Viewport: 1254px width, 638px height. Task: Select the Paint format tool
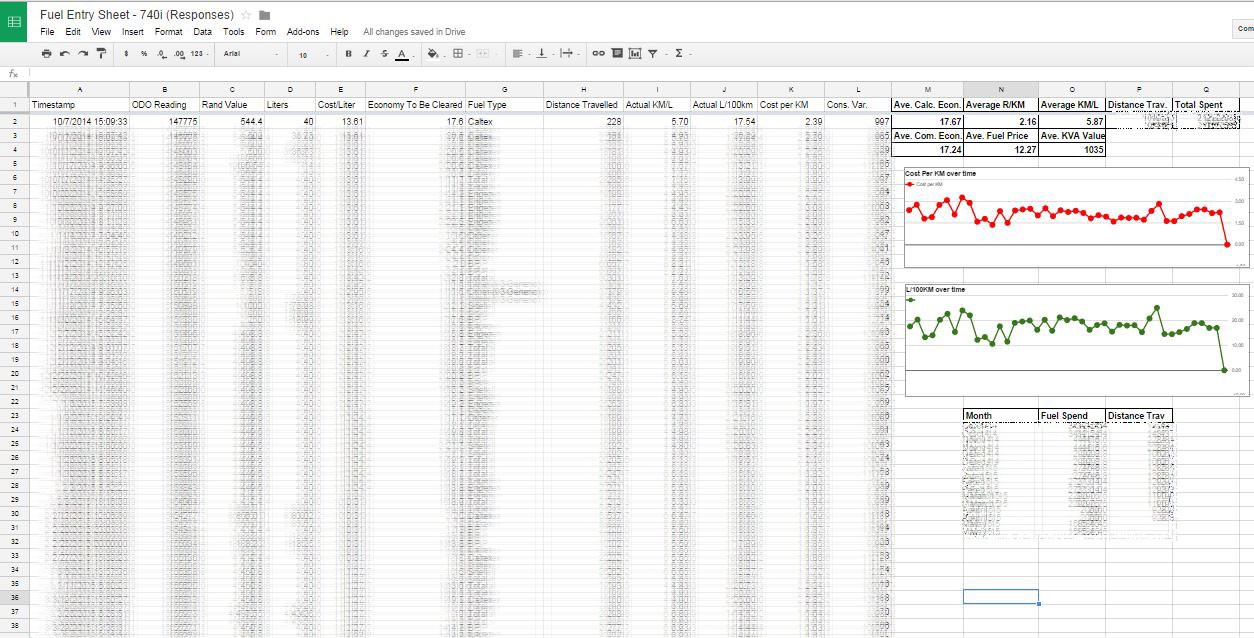[x=101, y=54]
